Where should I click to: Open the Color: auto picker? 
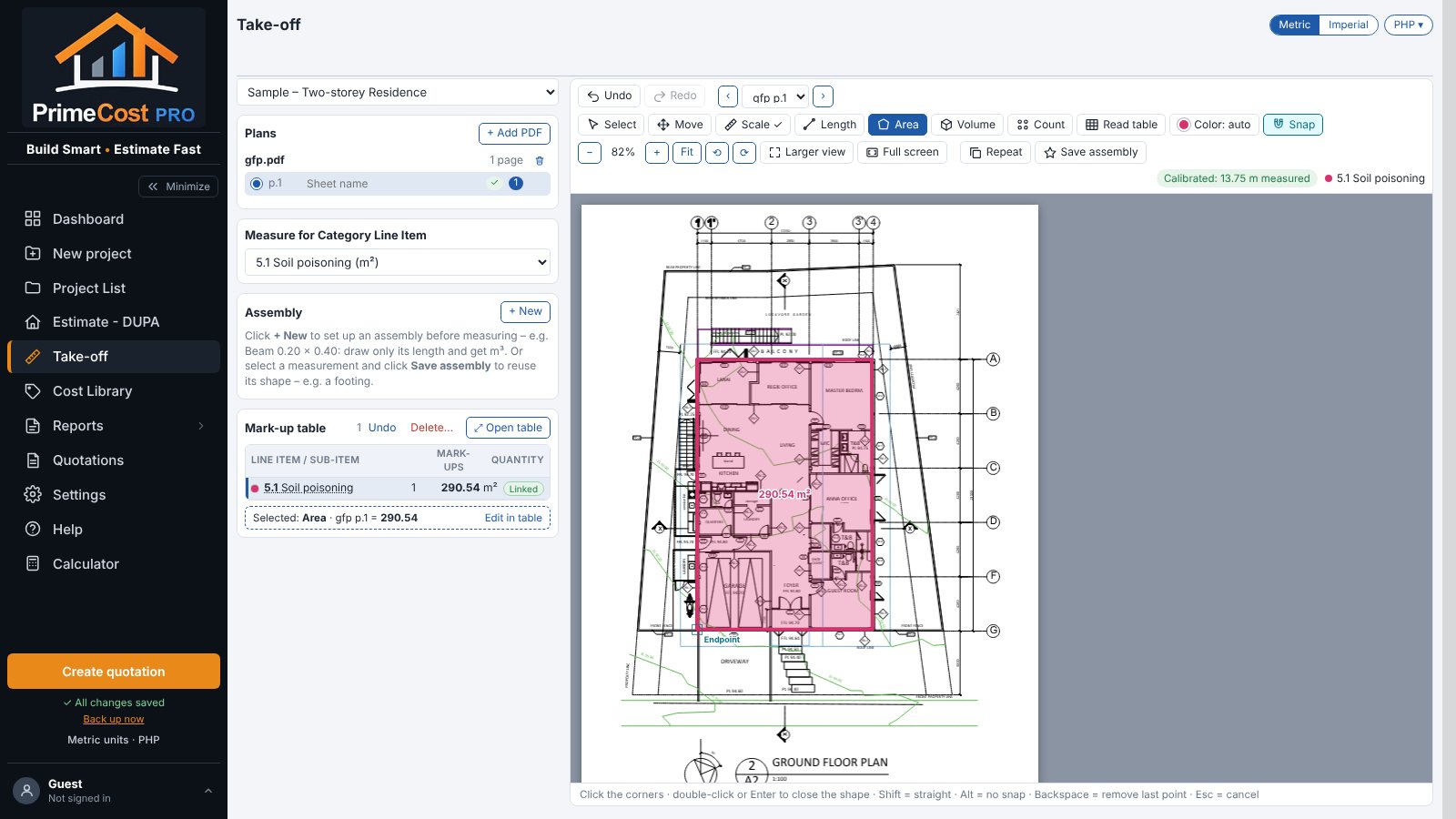(1214, 125)
